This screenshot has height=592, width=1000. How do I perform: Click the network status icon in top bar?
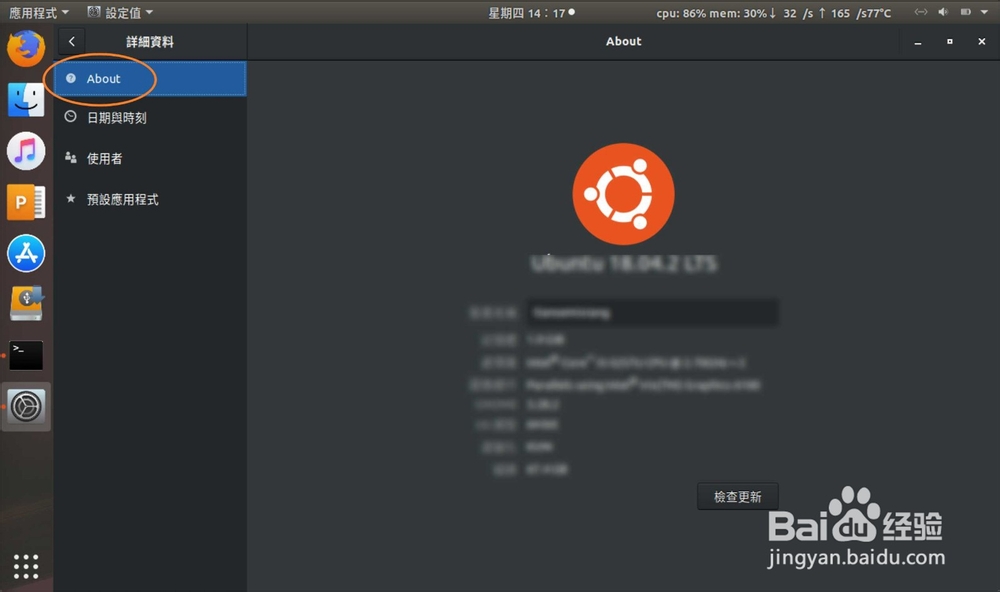click(921, 12)
